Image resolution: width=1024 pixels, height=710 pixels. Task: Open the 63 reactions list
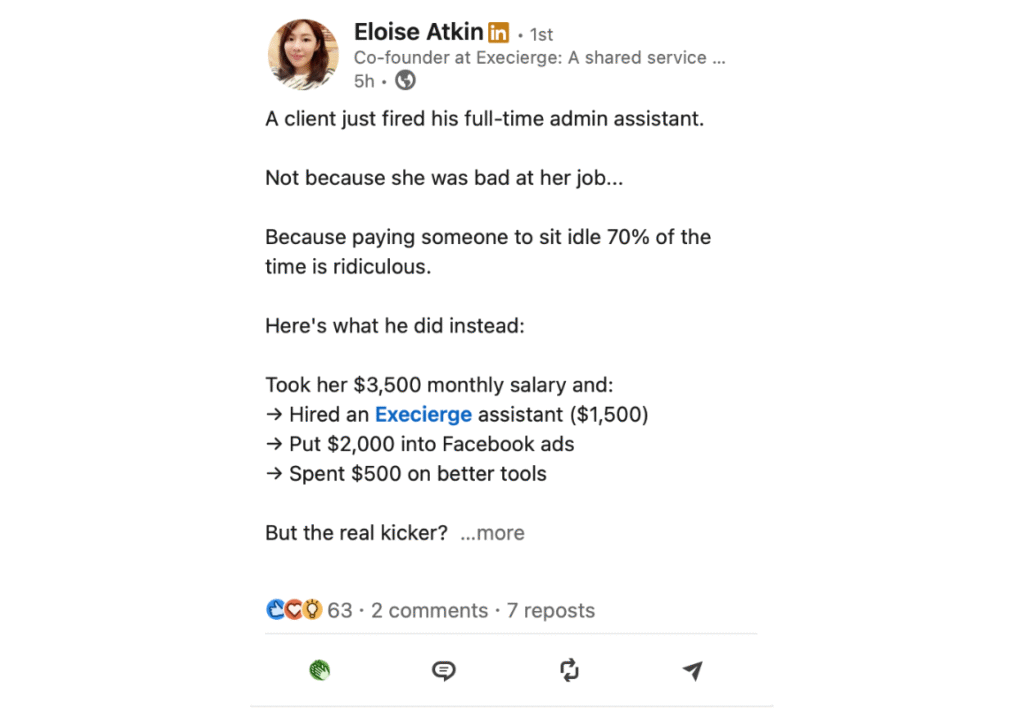point(340,610)
